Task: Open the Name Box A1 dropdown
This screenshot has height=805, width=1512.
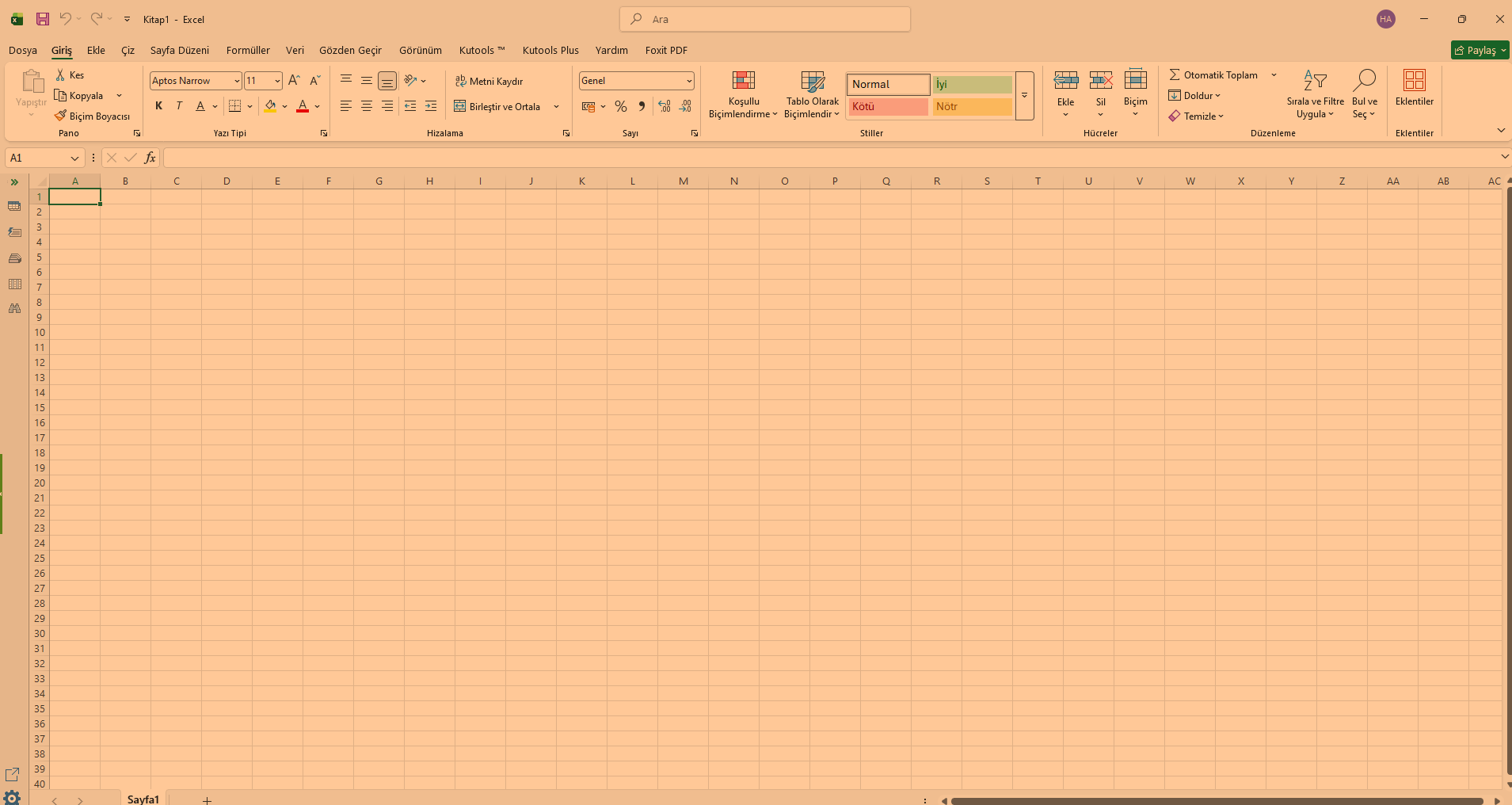Action: [74, 158]
